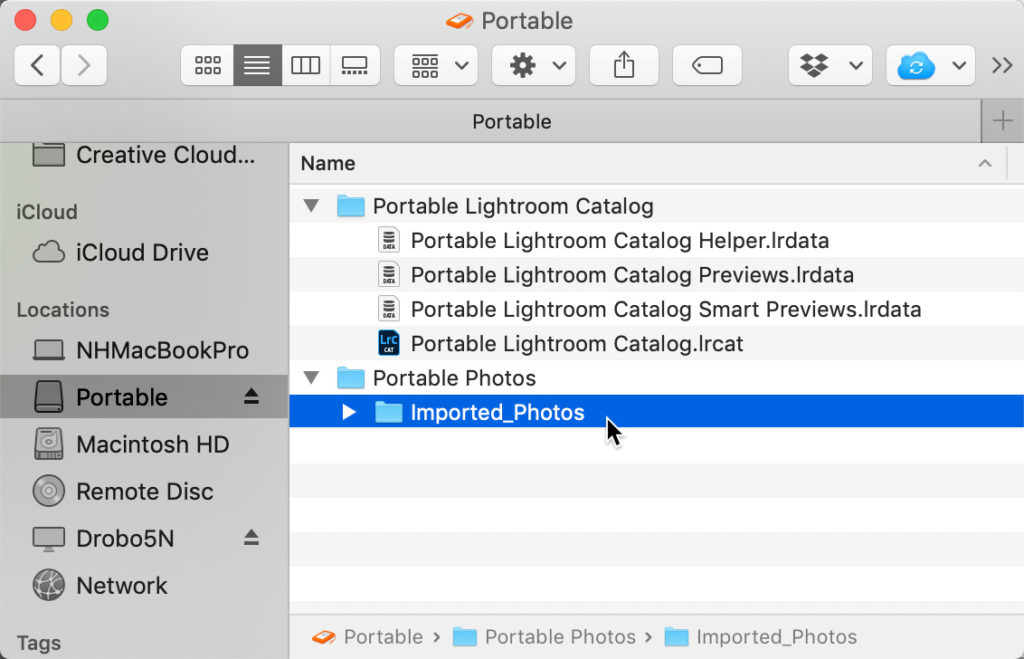Open Creative Cloud in the sidebar
This screenshot has height=659, width=1024.
[x=144, y=155]
